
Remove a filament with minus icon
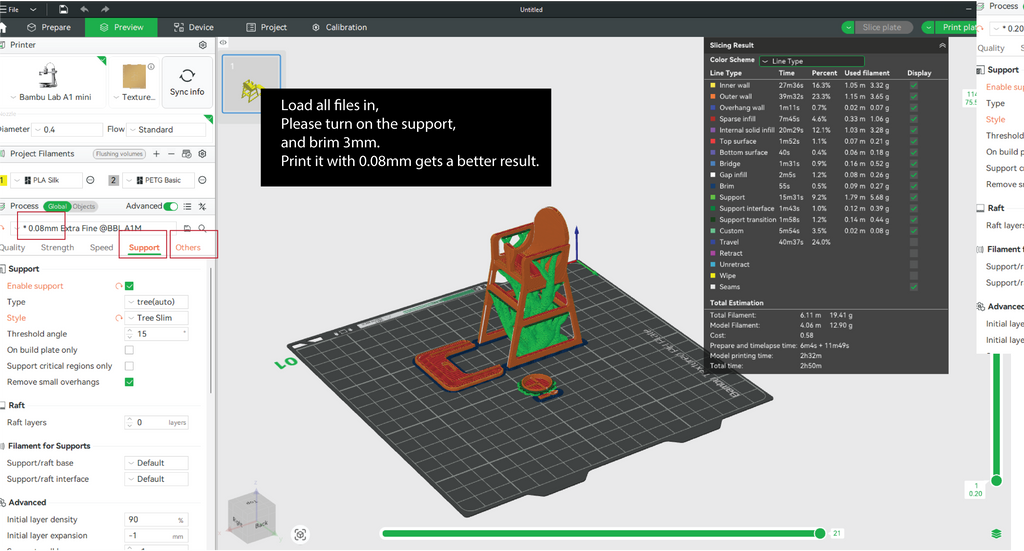pyautogui.click(x=171, y=154)
